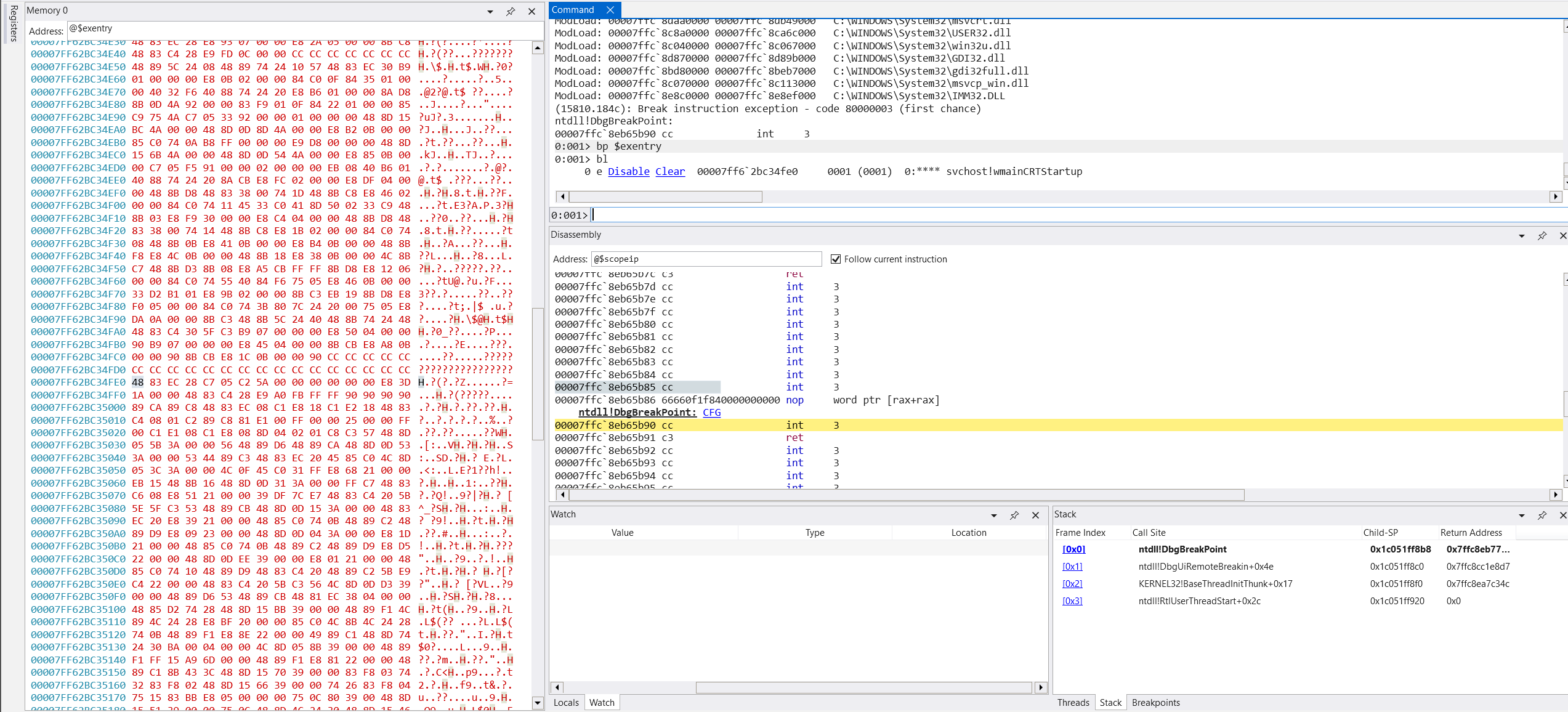The image size is (1568, 712).
Task: Toggle Follow current instruction checkbox
Action: [836, 259]
